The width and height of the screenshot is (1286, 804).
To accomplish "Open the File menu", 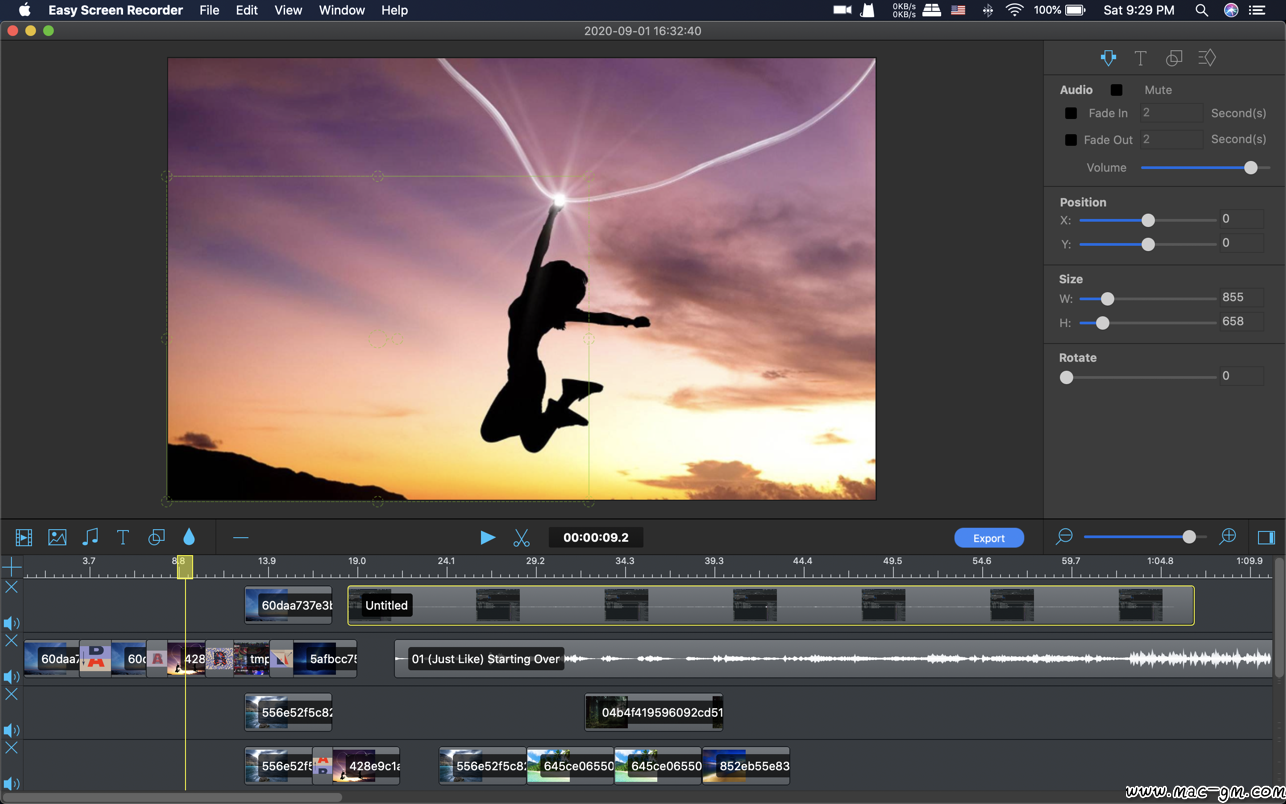I will pyautogui.click(x=209, y=10).
